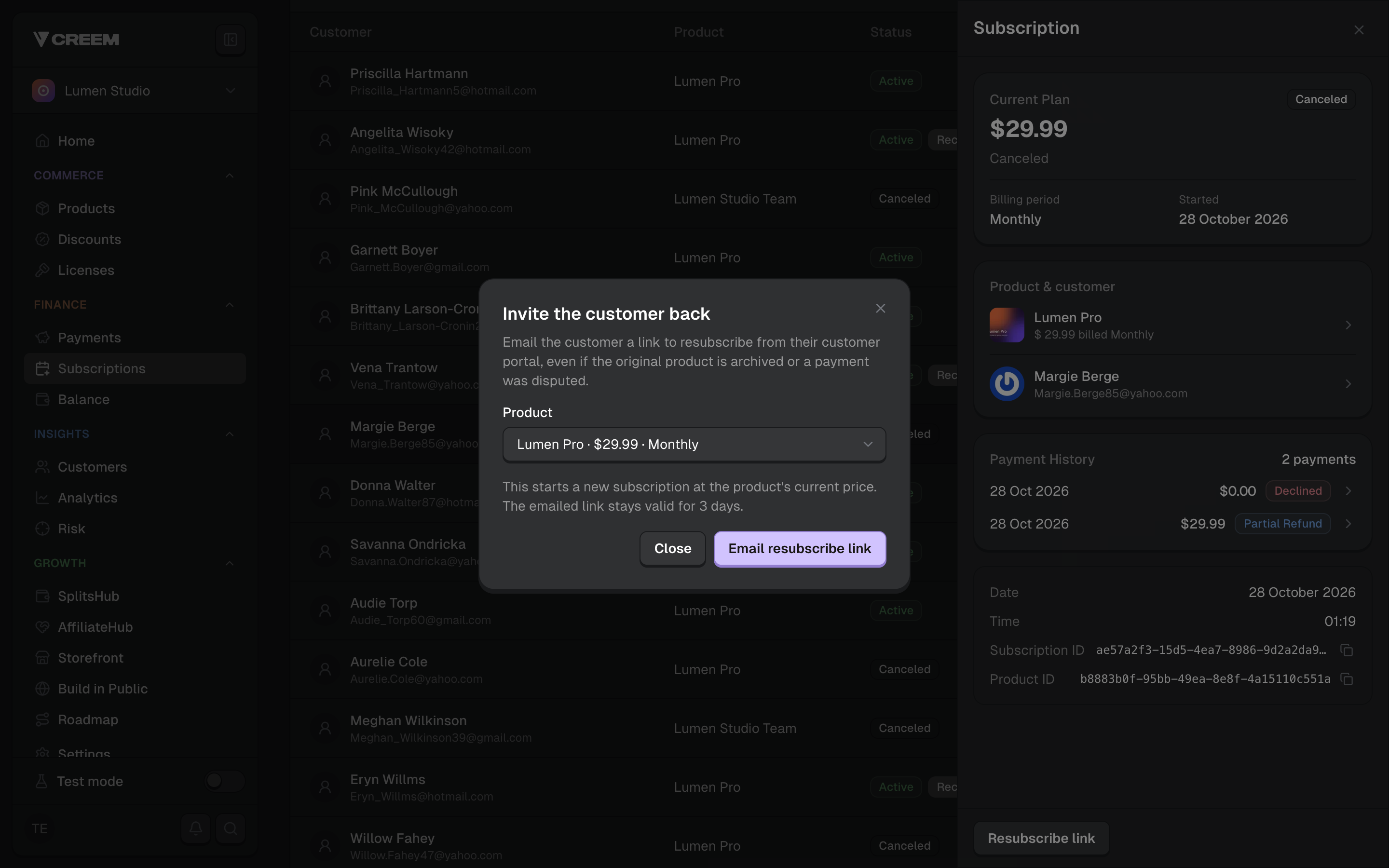Click the Storefront shop icon
Screen dimensions: 1389x868
point(42,658)
